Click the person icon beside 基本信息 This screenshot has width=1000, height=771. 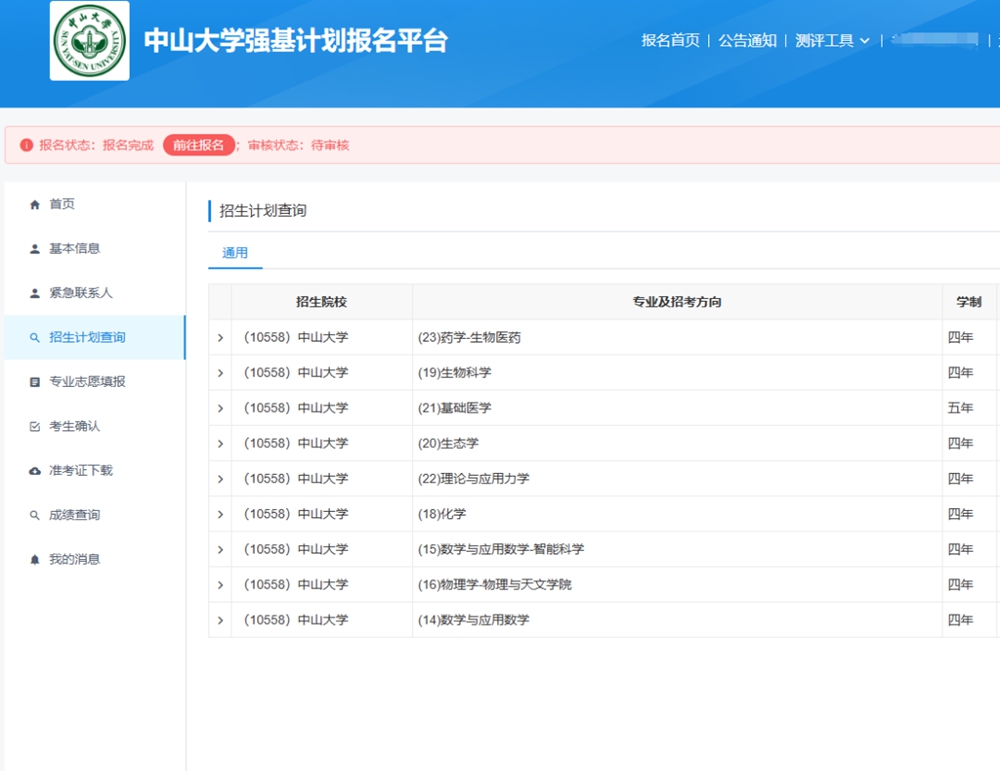(x=35, y=249)
